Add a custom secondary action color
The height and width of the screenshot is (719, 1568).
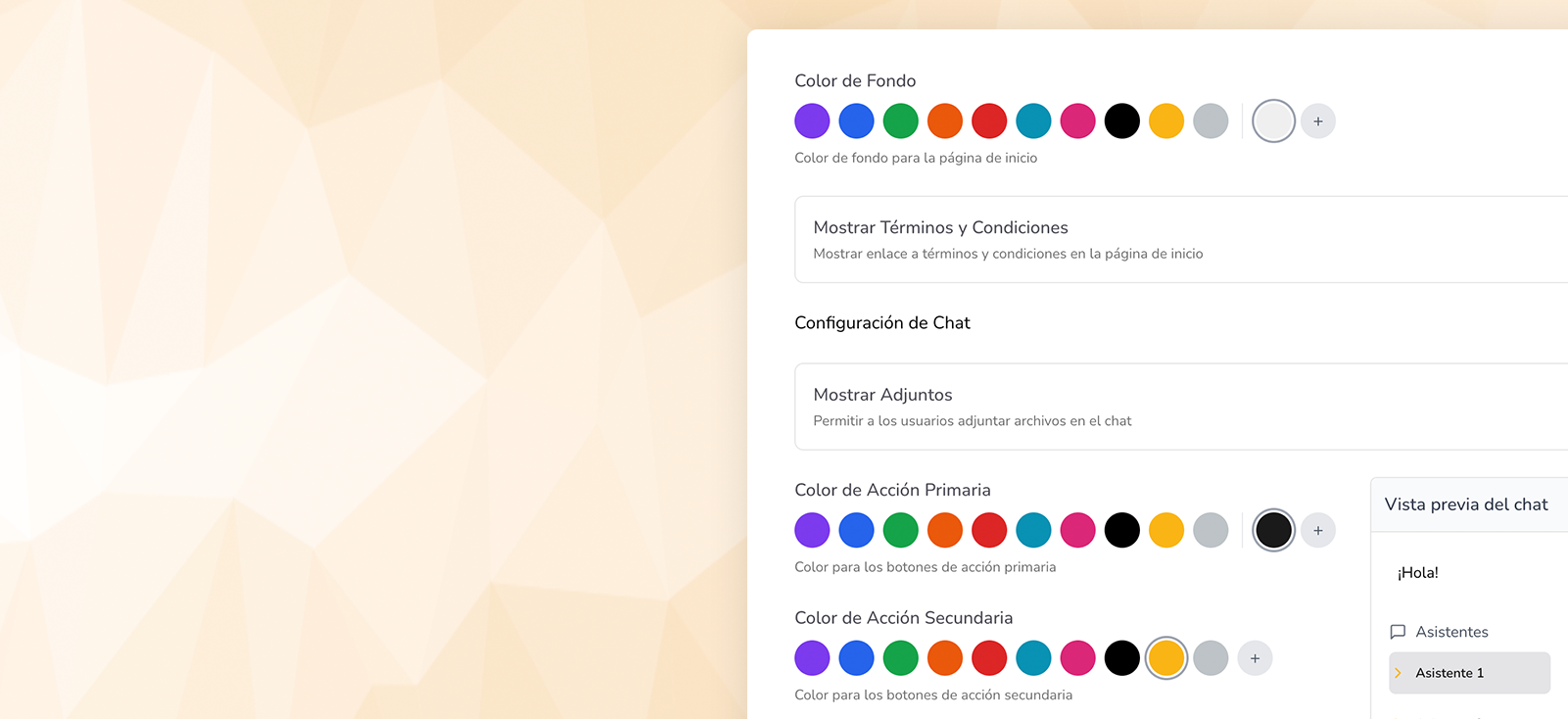click(1255, 658)
